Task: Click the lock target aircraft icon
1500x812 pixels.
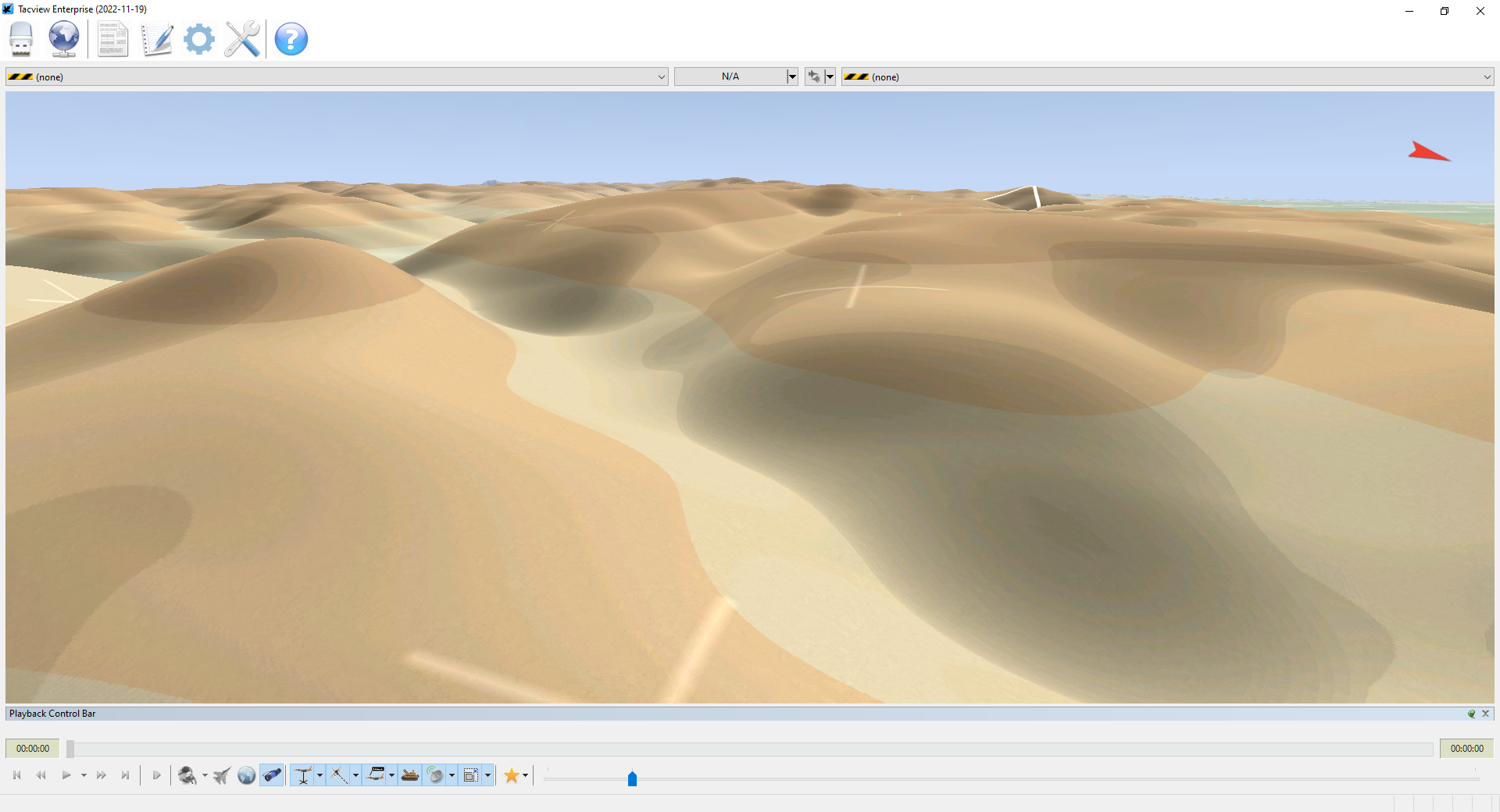Action: click(814, 77)
